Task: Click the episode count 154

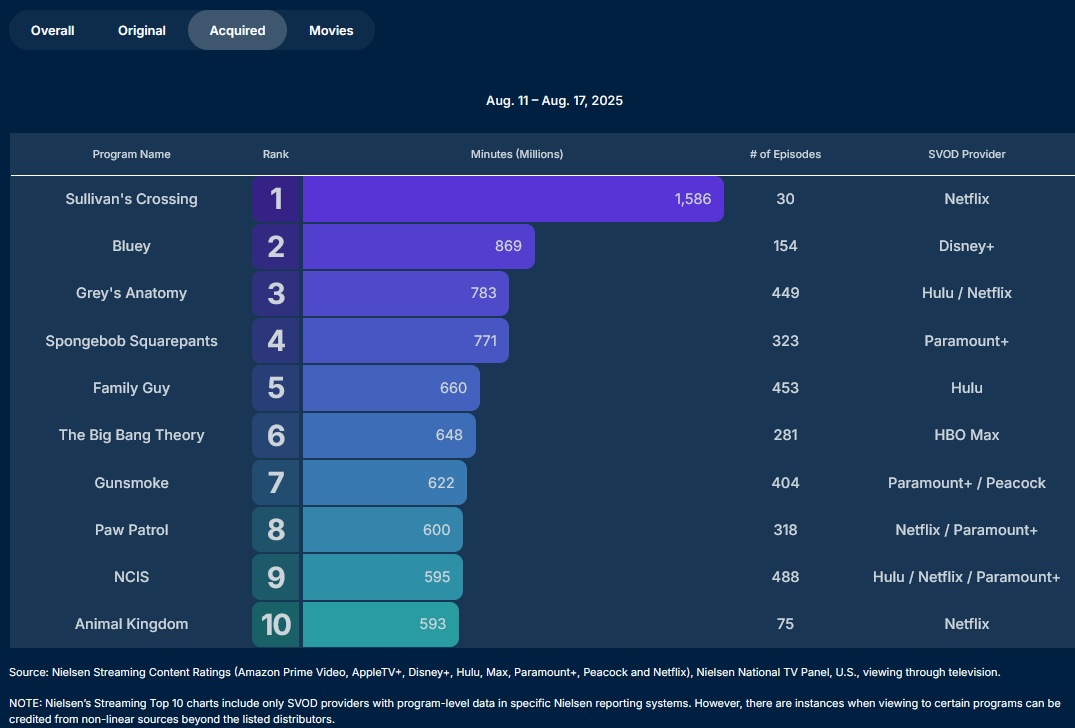Action: (785, 246)
